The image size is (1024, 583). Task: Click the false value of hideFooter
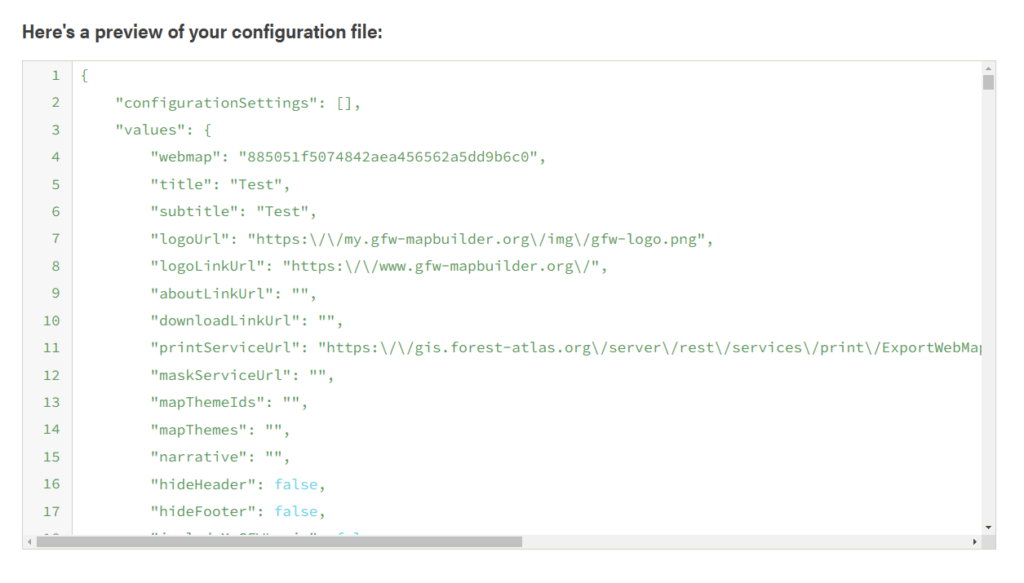[x=296, y=511]
